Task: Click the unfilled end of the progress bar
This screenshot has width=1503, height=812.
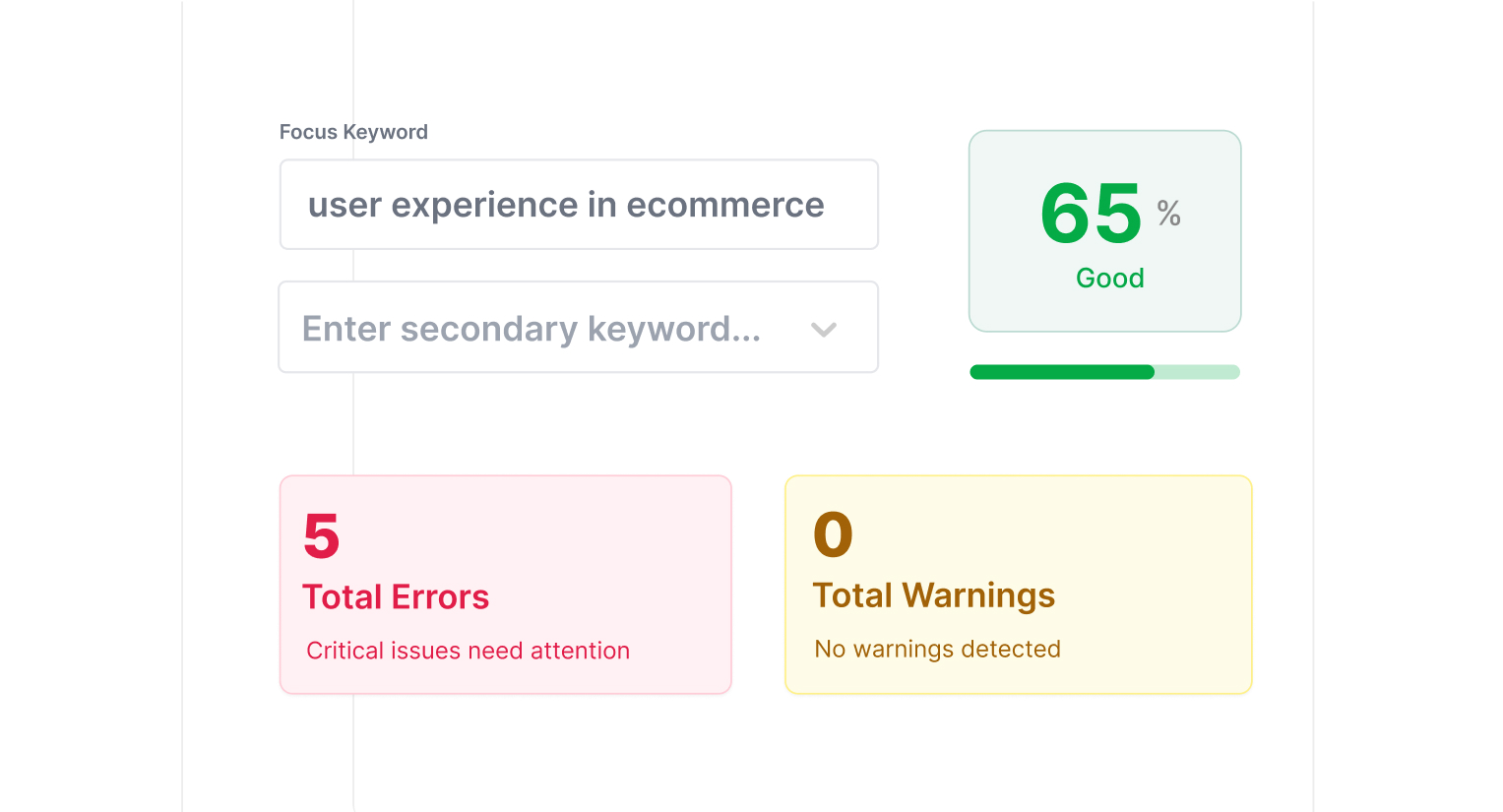Action: coord(1198,372)
